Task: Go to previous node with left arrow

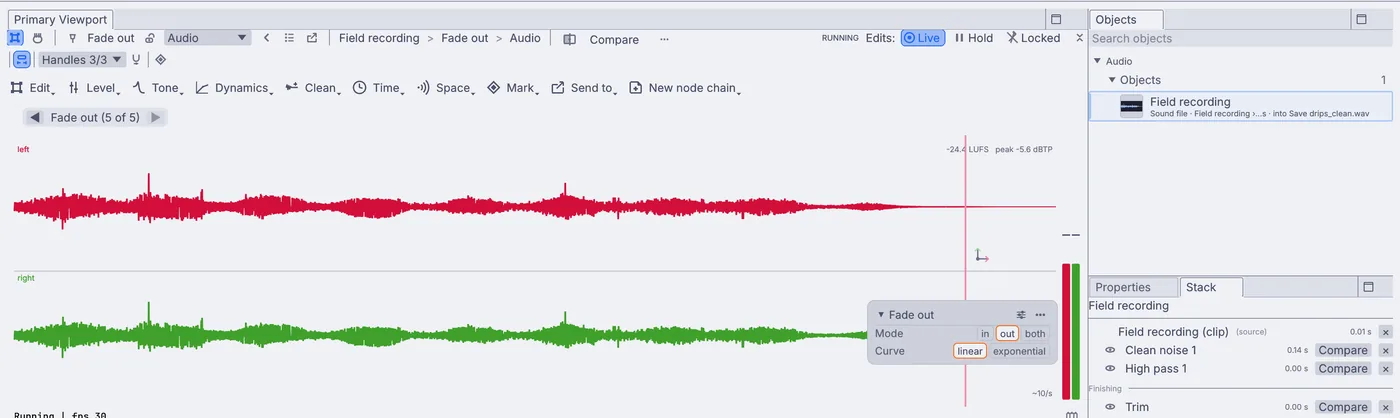Action: coord(35,118)
